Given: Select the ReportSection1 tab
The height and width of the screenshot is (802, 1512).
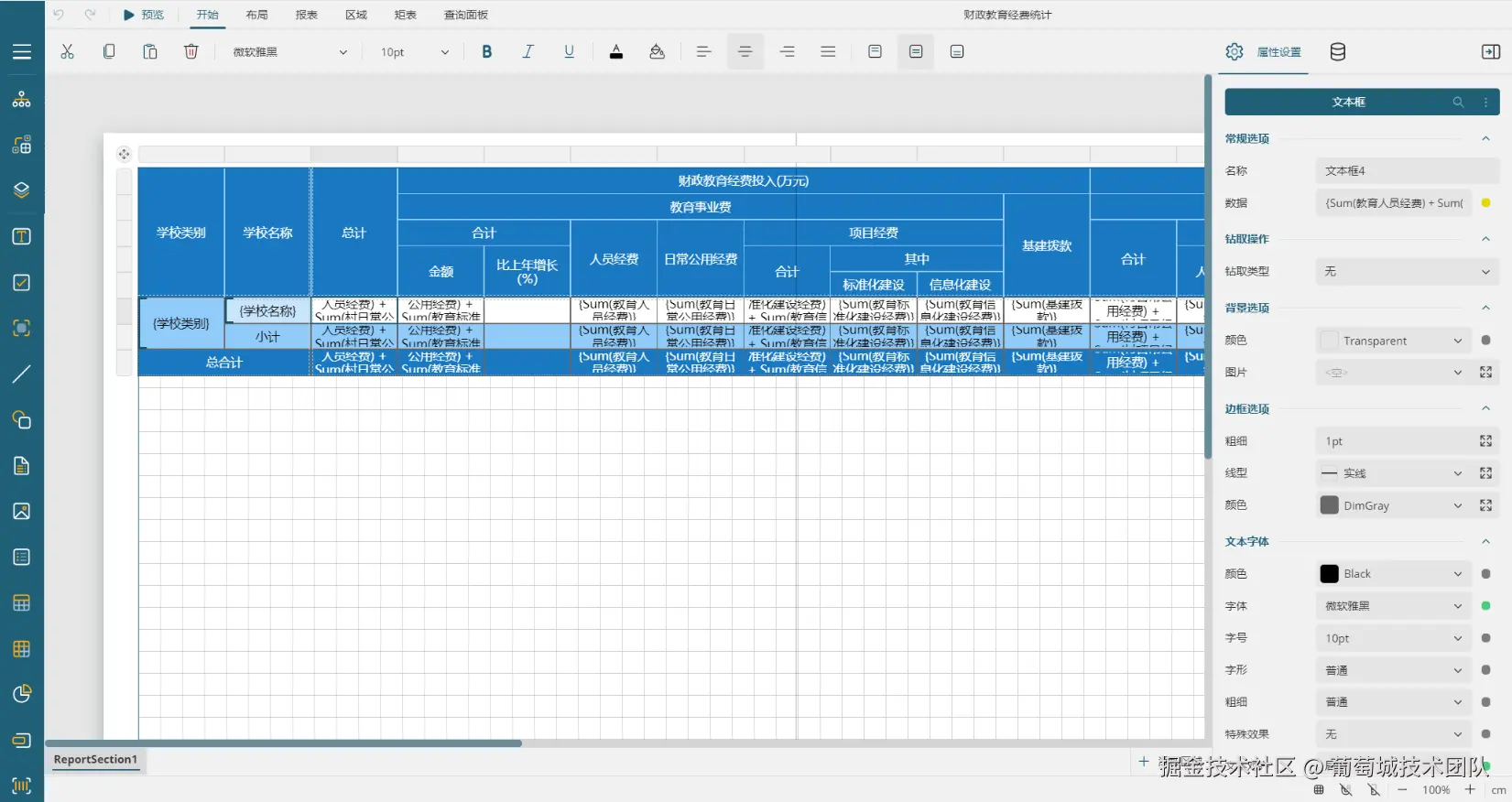Looking at the screenshot, I should (x=95, y=760).
